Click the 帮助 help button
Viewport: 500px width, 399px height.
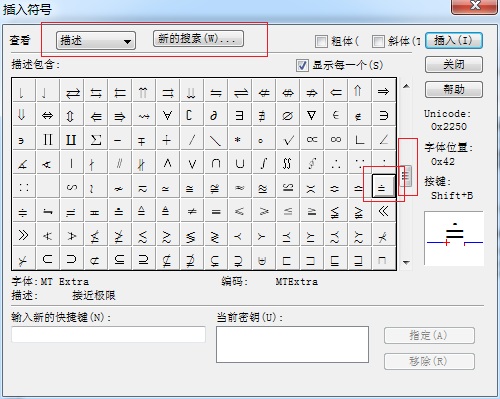click(x=454, y=89)
